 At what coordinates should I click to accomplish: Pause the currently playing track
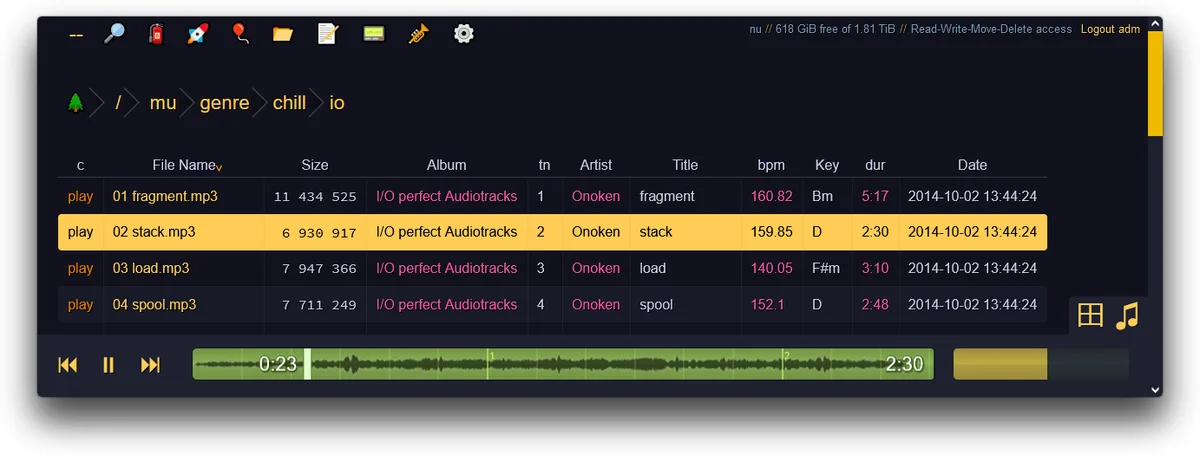point(109,365)
